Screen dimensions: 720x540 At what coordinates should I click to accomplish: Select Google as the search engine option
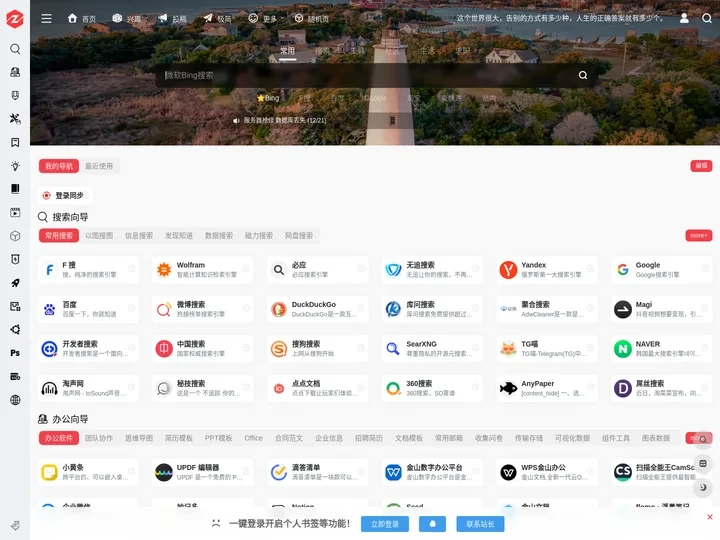pos(375,98)
